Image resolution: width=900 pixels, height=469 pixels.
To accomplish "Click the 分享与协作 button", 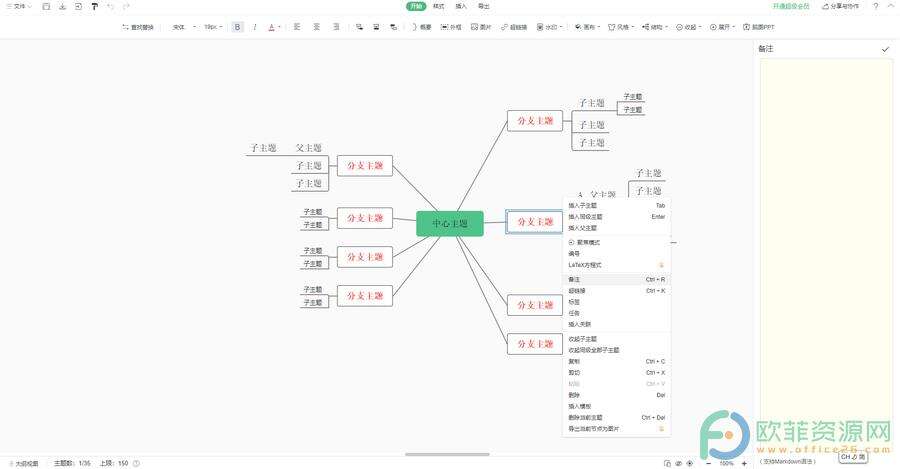I will click(x=841, y=6).
